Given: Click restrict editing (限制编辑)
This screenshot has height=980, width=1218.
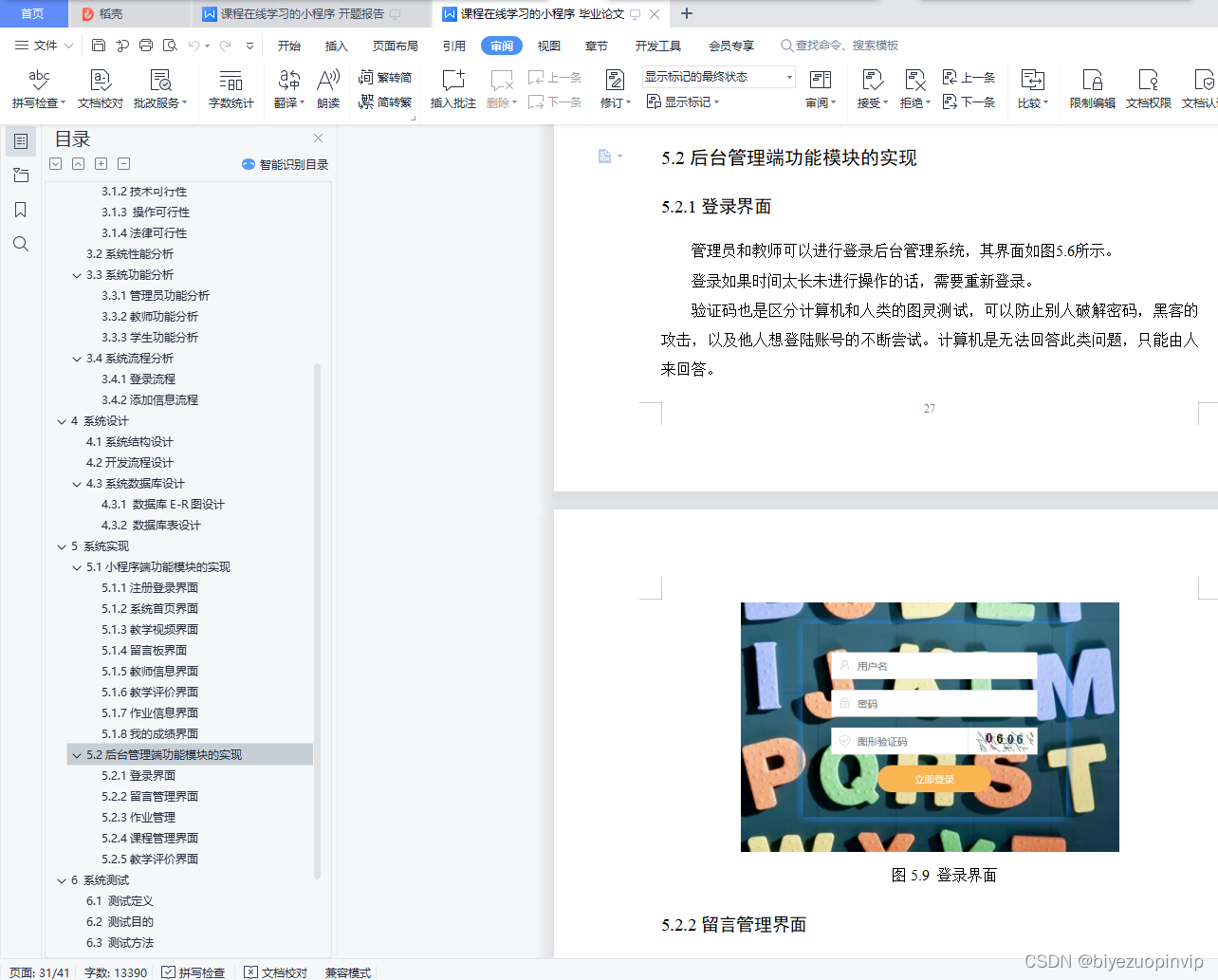Looking at the screenshot, I should point(1093,88).
